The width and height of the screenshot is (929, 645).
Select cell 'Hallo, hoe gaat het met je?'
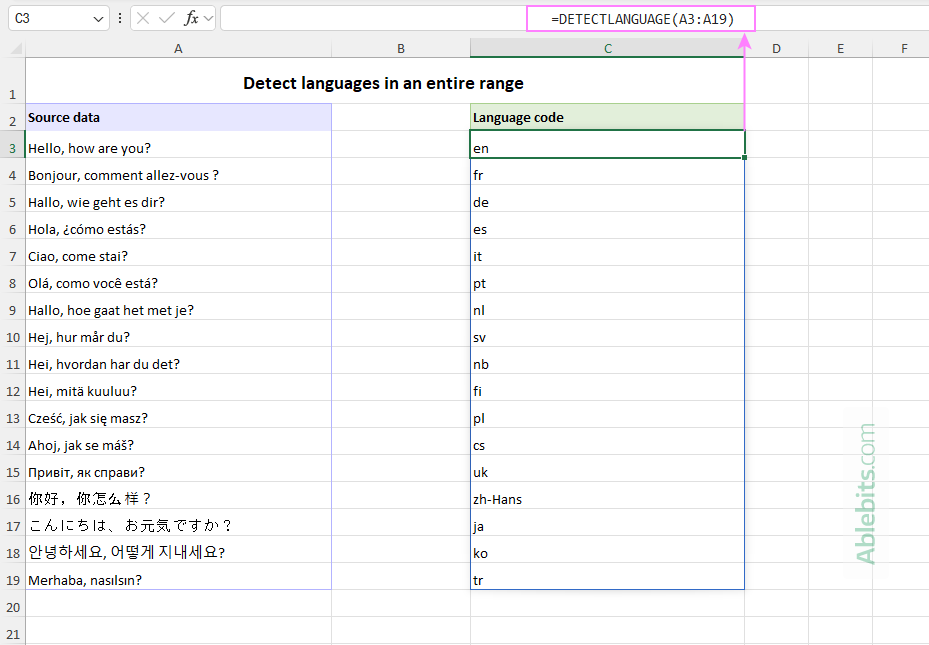(178, 307)
